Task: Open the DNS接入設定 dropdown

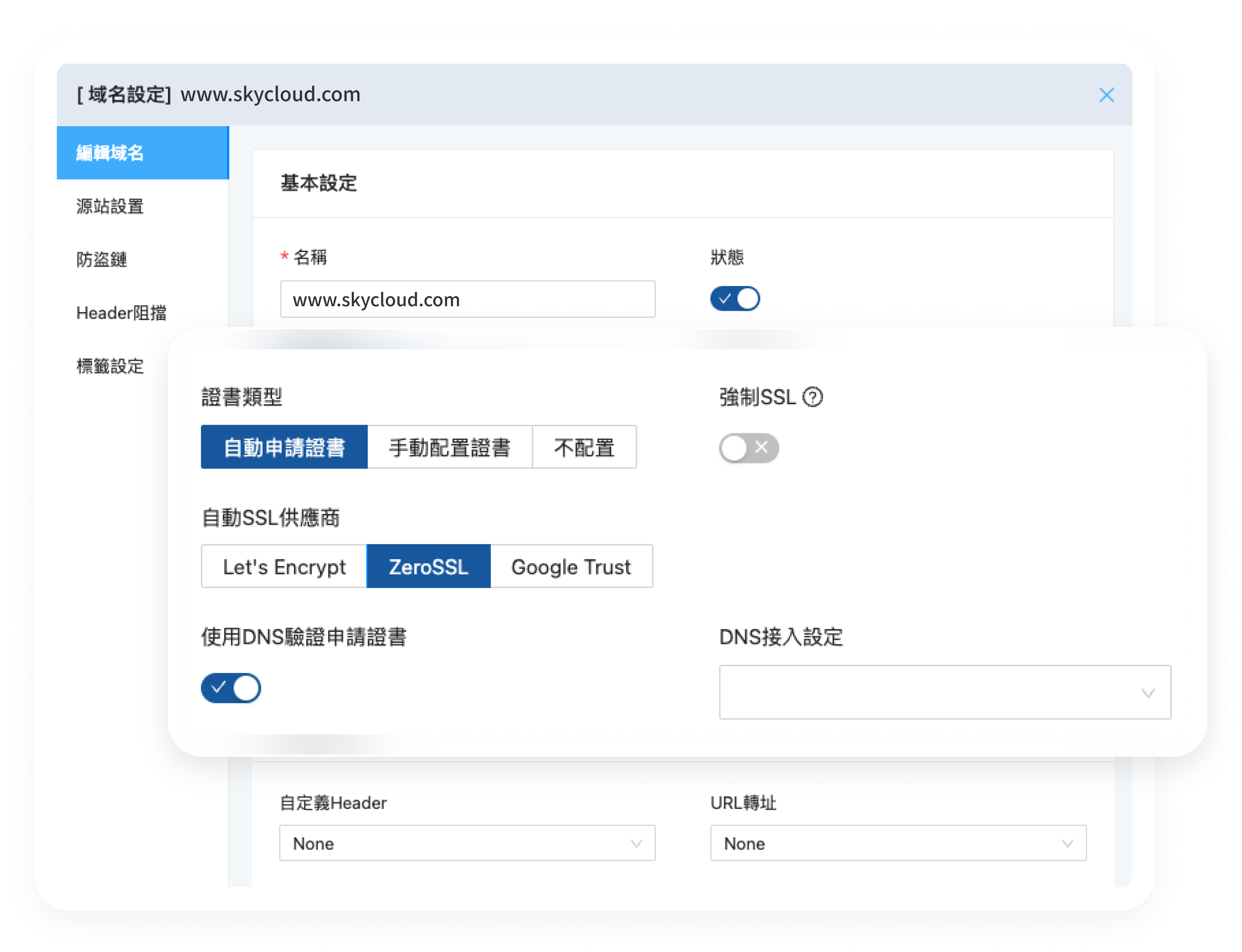Action: point(944,692)
